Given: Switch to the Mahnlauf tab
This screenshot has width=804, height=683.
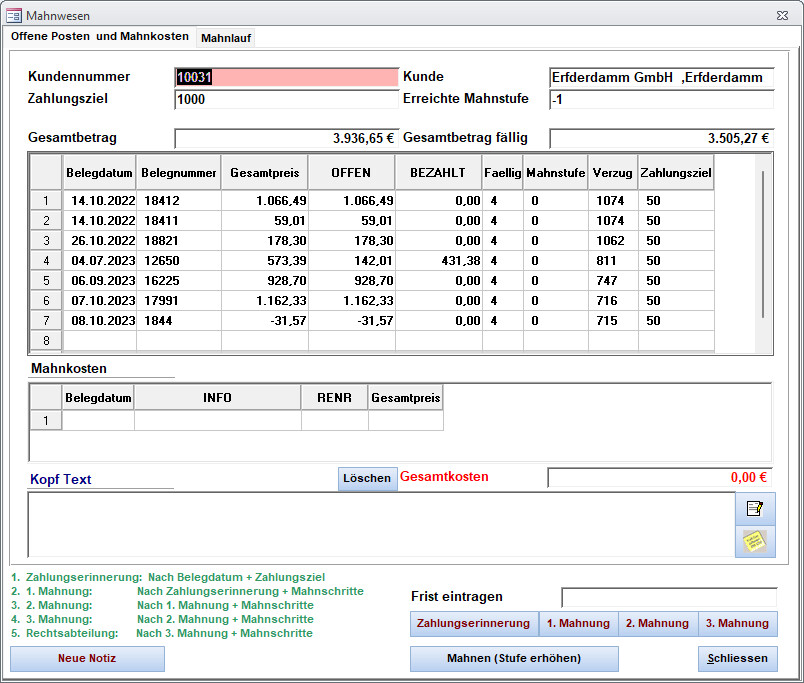Looking at the screenshot, I should [x=226, y=38].
